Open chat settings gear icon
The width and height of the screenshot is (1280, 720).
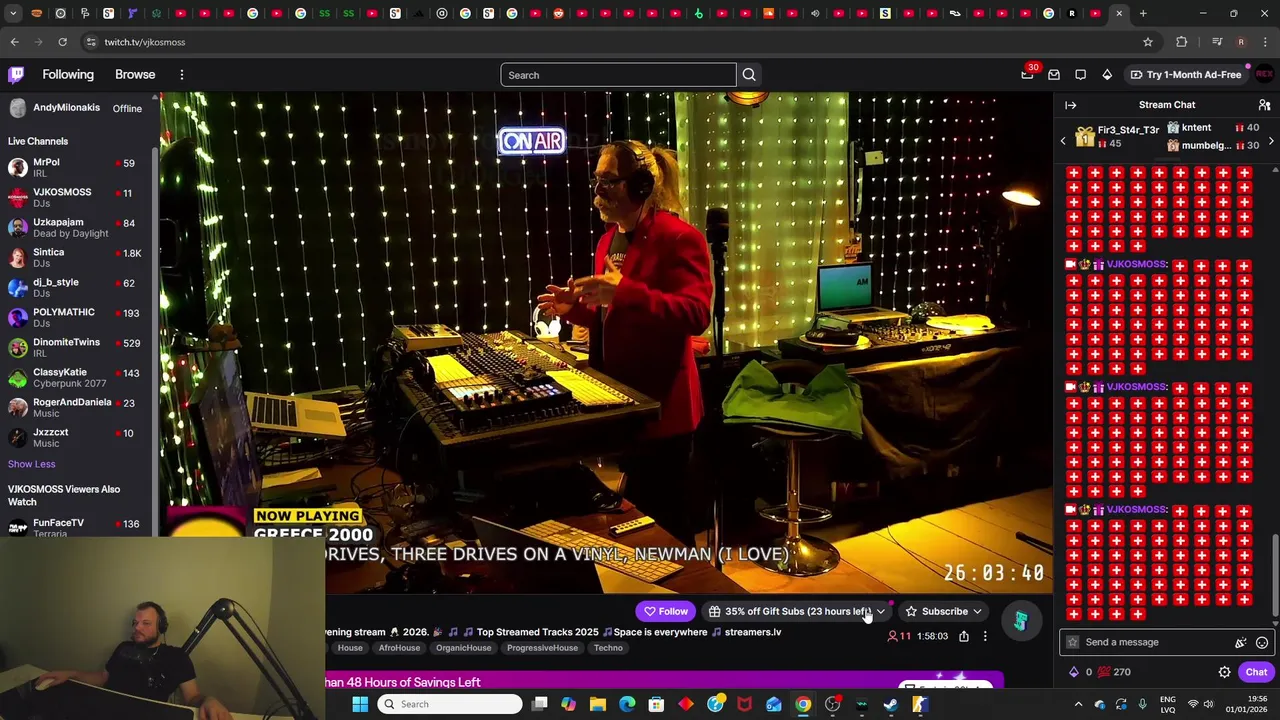tap(1224, 672)
